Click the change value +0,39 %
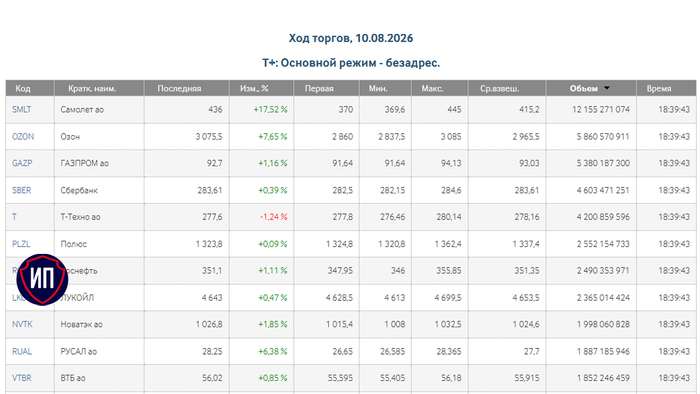This screenshot has height=394, width=700. [x=273, y=190]
